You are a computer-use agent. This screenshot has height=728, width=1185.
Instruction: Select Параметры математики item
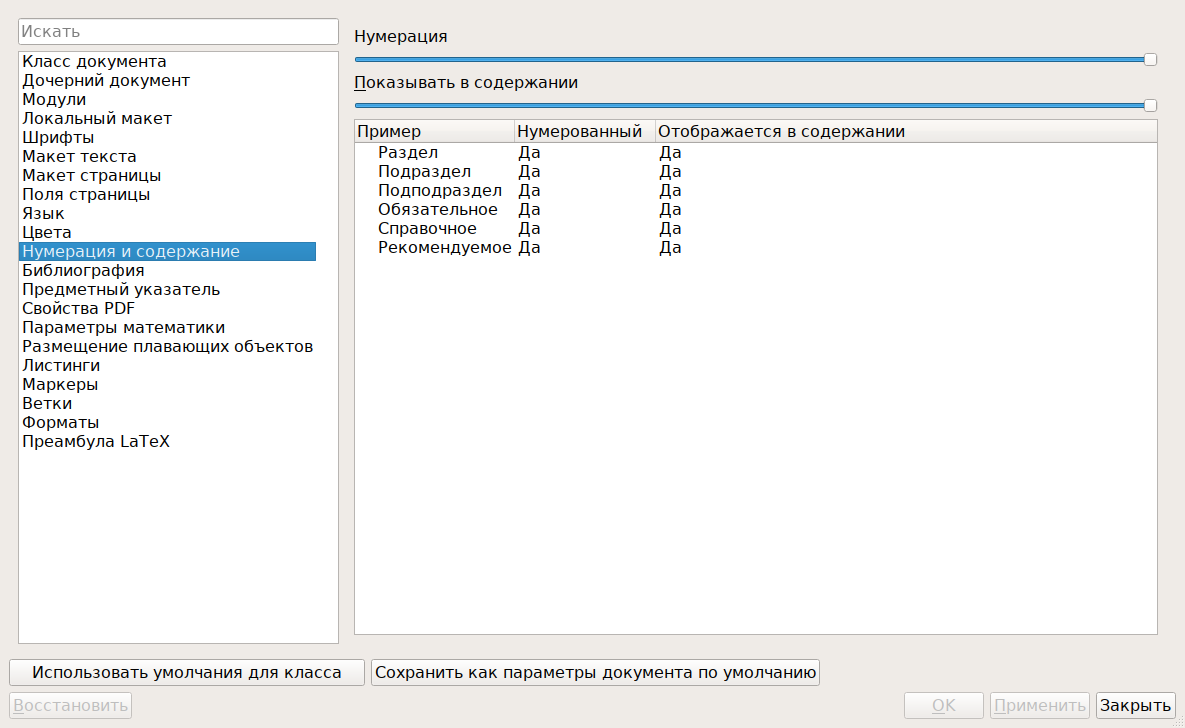pos(167,327)
